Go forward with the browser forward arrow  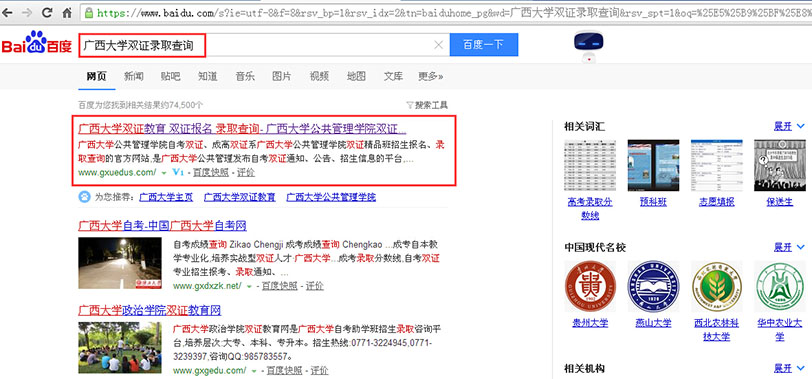coord(27,12)
